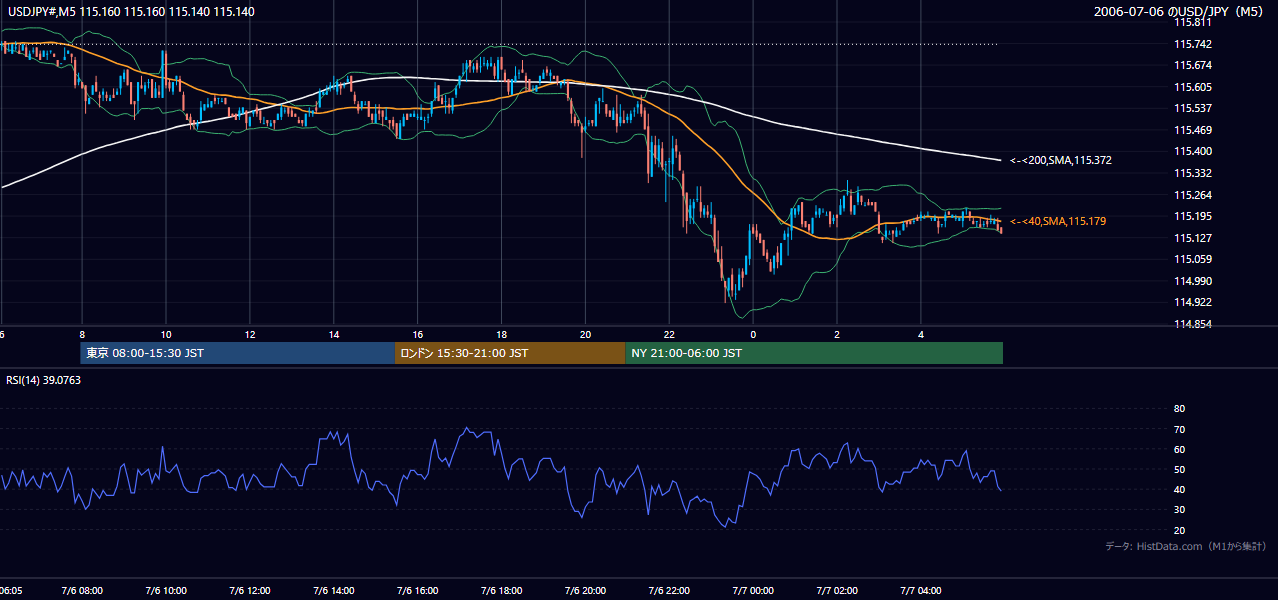This screenshot has height=600, width=1278.
Task: Click price axis value 115.059
Action: (x=1194, y=259)
